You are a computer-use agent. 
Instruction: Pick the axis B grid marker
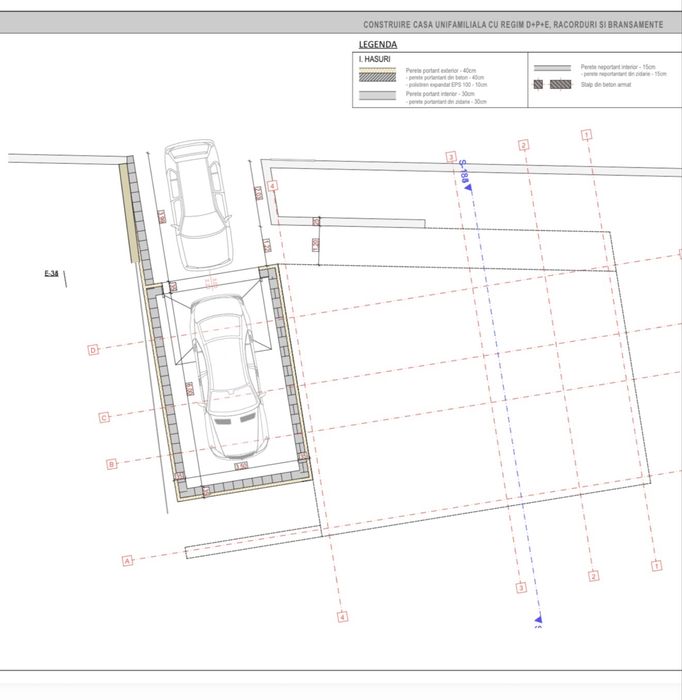(x=112, y=464)
